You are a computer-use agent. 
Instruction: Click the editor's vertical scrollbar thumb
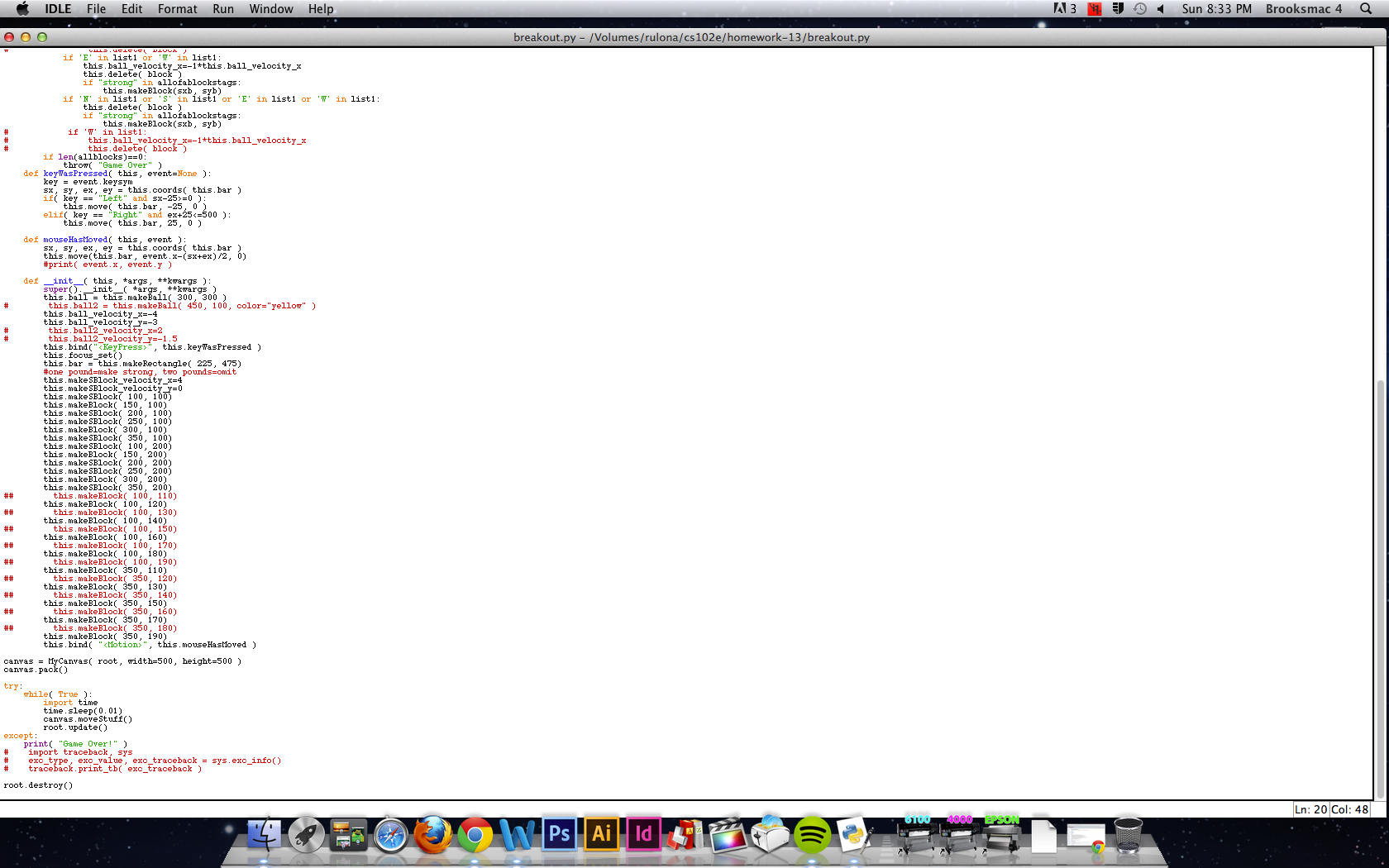pos(1381,579)
